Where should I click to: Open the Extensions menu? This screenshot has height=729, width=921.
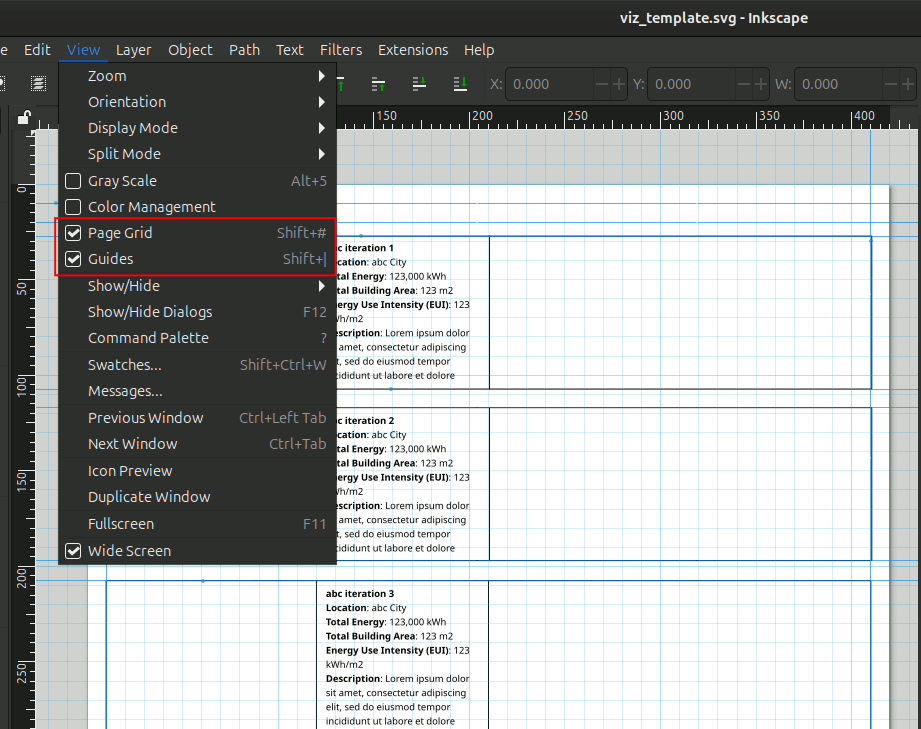click(413, 50)
